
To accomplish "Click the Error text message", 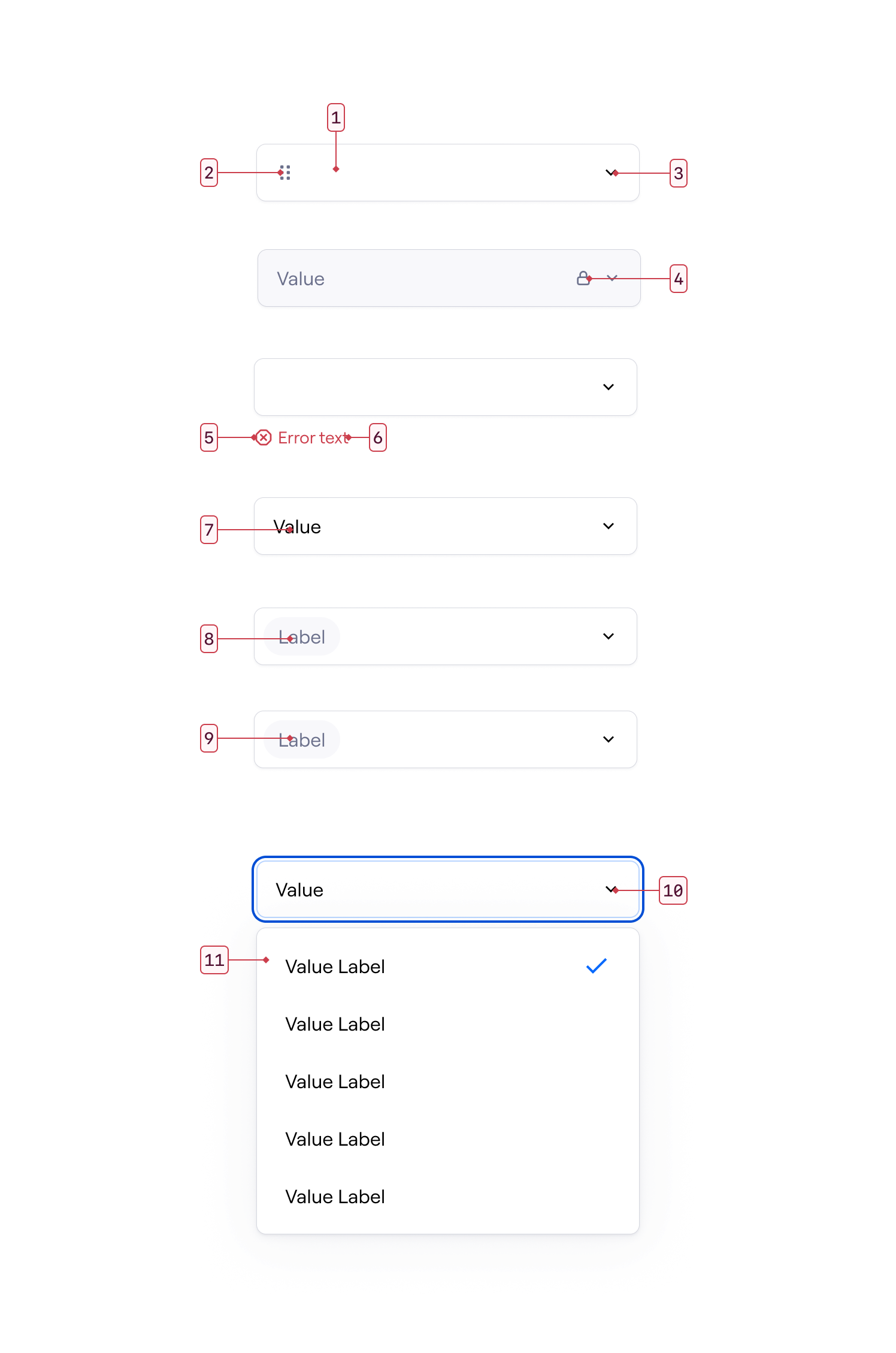I will point(314,438).
